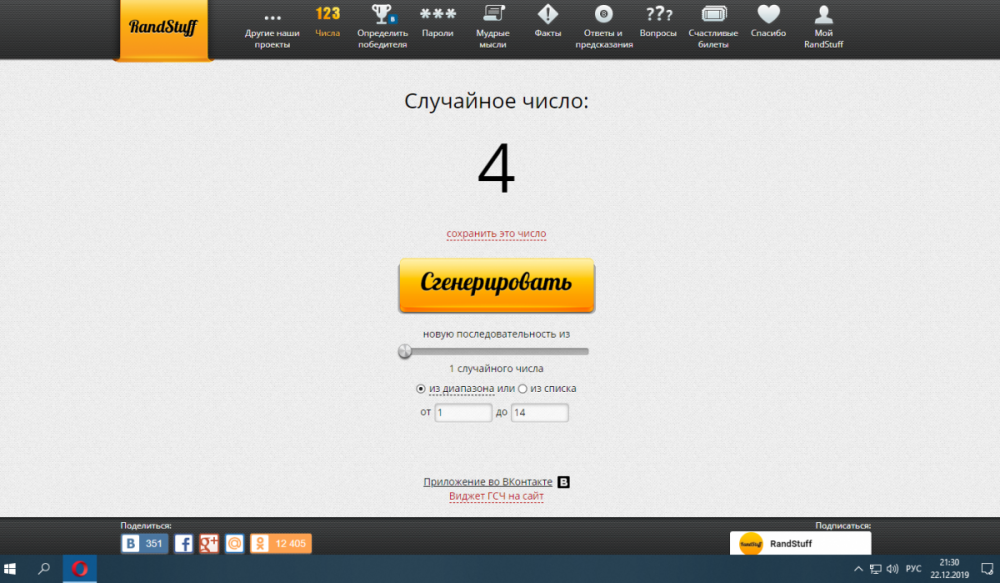Click the Счастливые билеты ticket icon
1000x583 pixels.
click(x=713, y=14)
